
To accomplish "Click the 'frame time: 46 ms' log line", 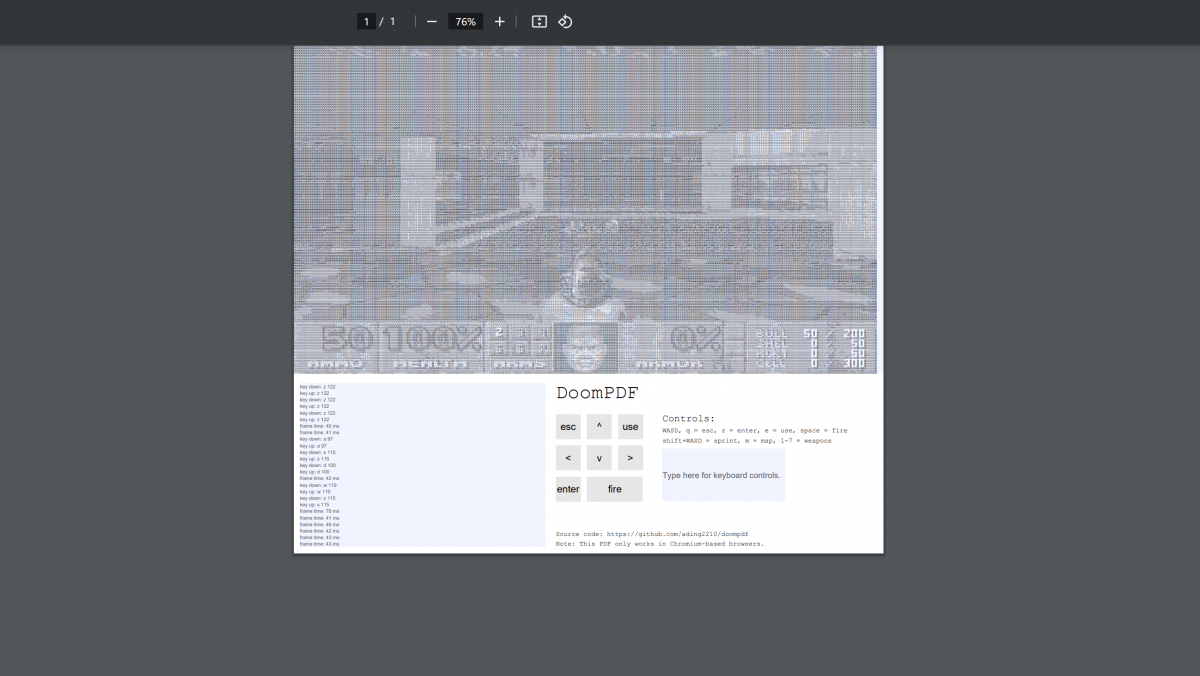I will click(x=320, y=524).
